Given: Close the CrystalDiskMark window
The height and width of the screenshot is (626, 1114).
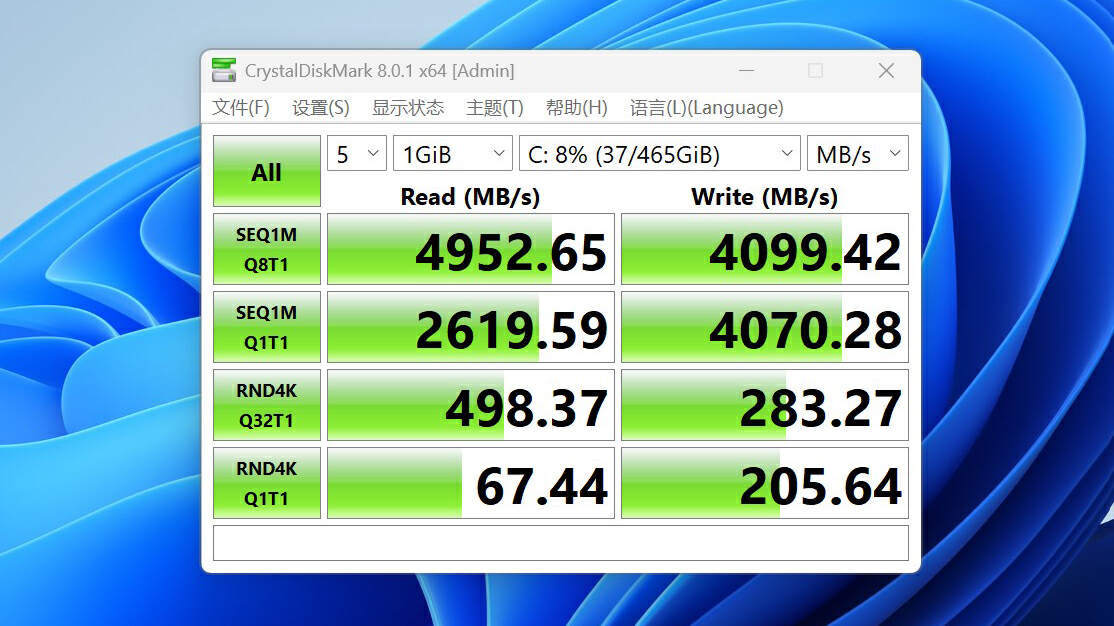Looking at the screenshot, I should (x=886, y=70).
